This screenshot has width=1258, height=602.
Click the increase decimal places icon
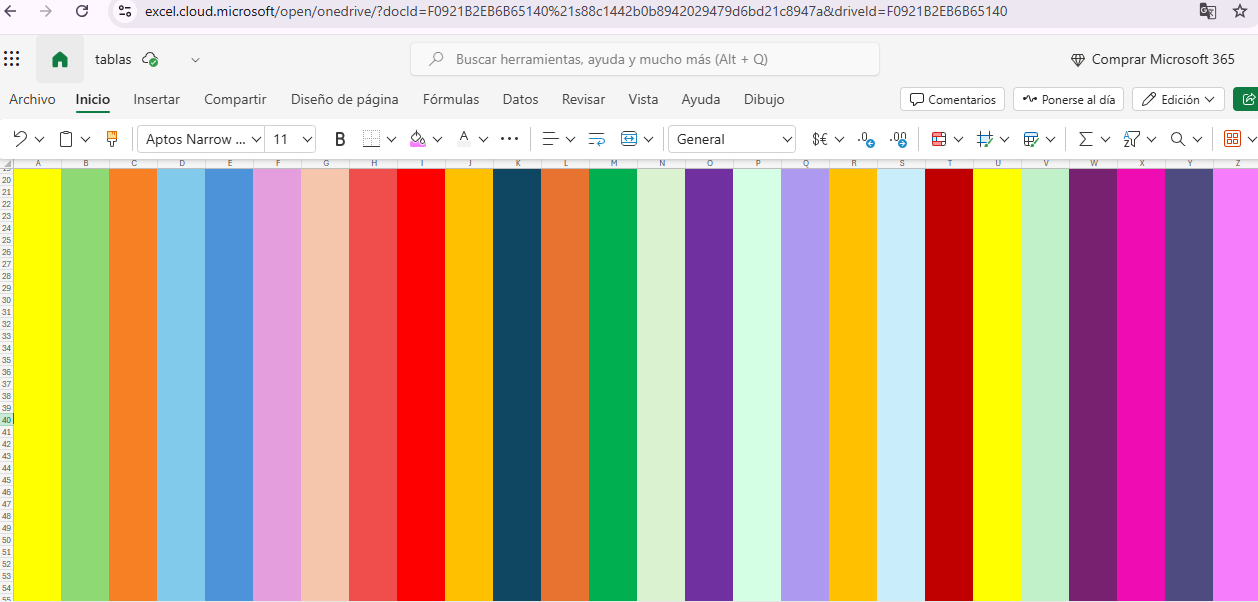(867, 139)
